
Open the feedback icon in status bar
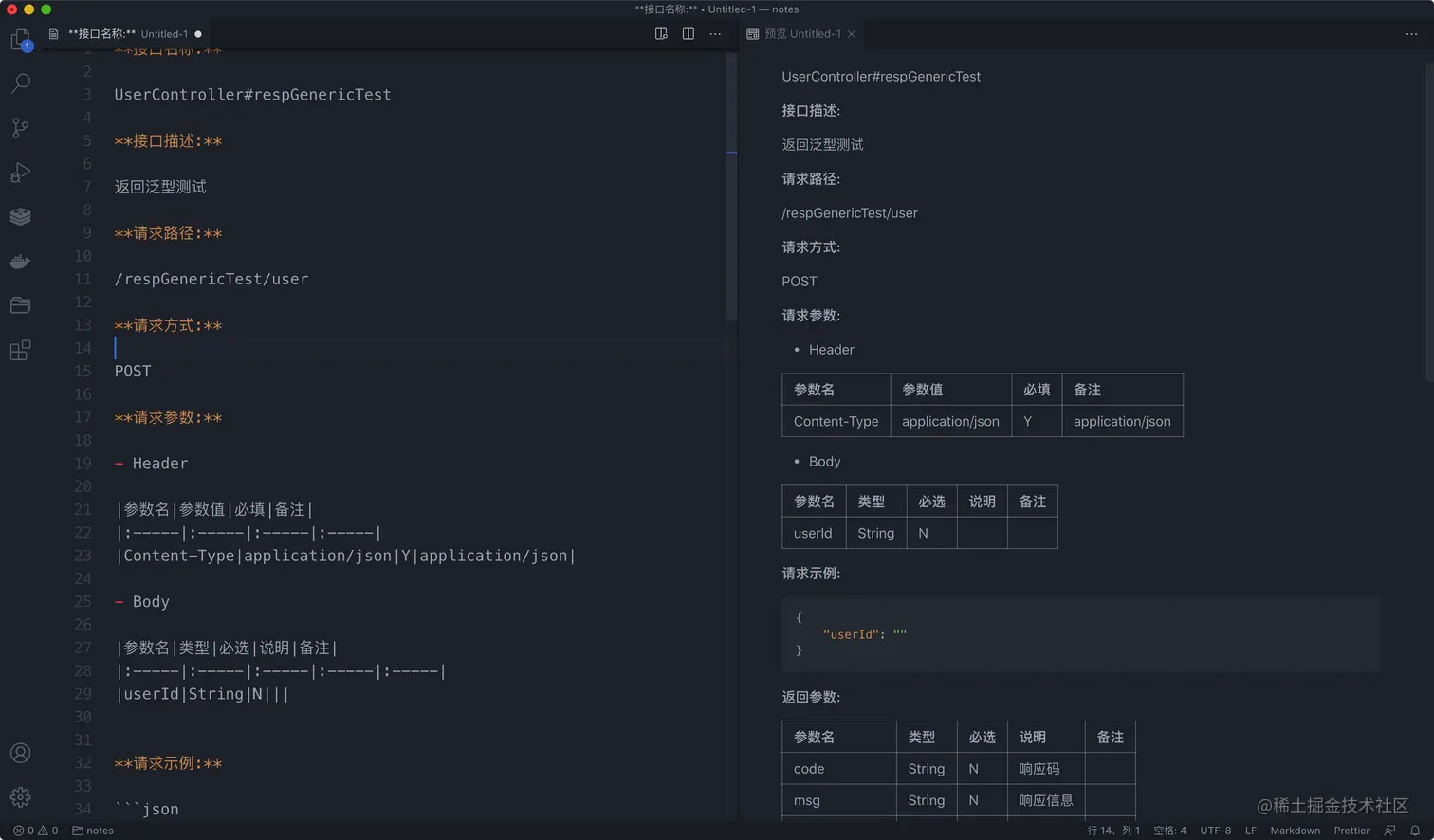(1389, 831)
